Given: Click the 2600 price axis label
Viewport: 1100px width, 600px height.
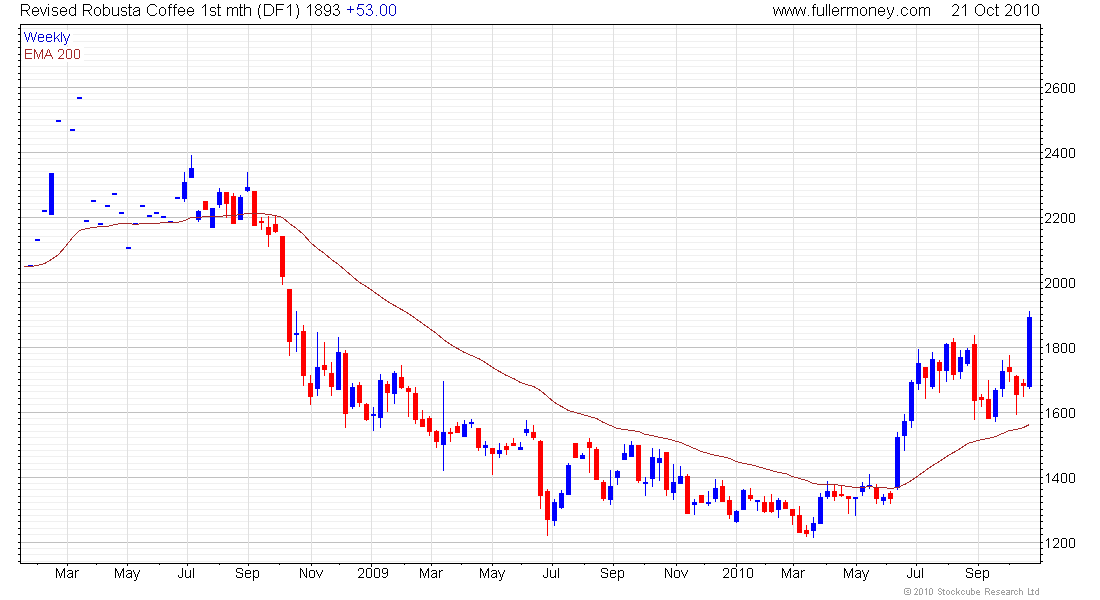Looking at the screenshot, I should [1060, 88].
